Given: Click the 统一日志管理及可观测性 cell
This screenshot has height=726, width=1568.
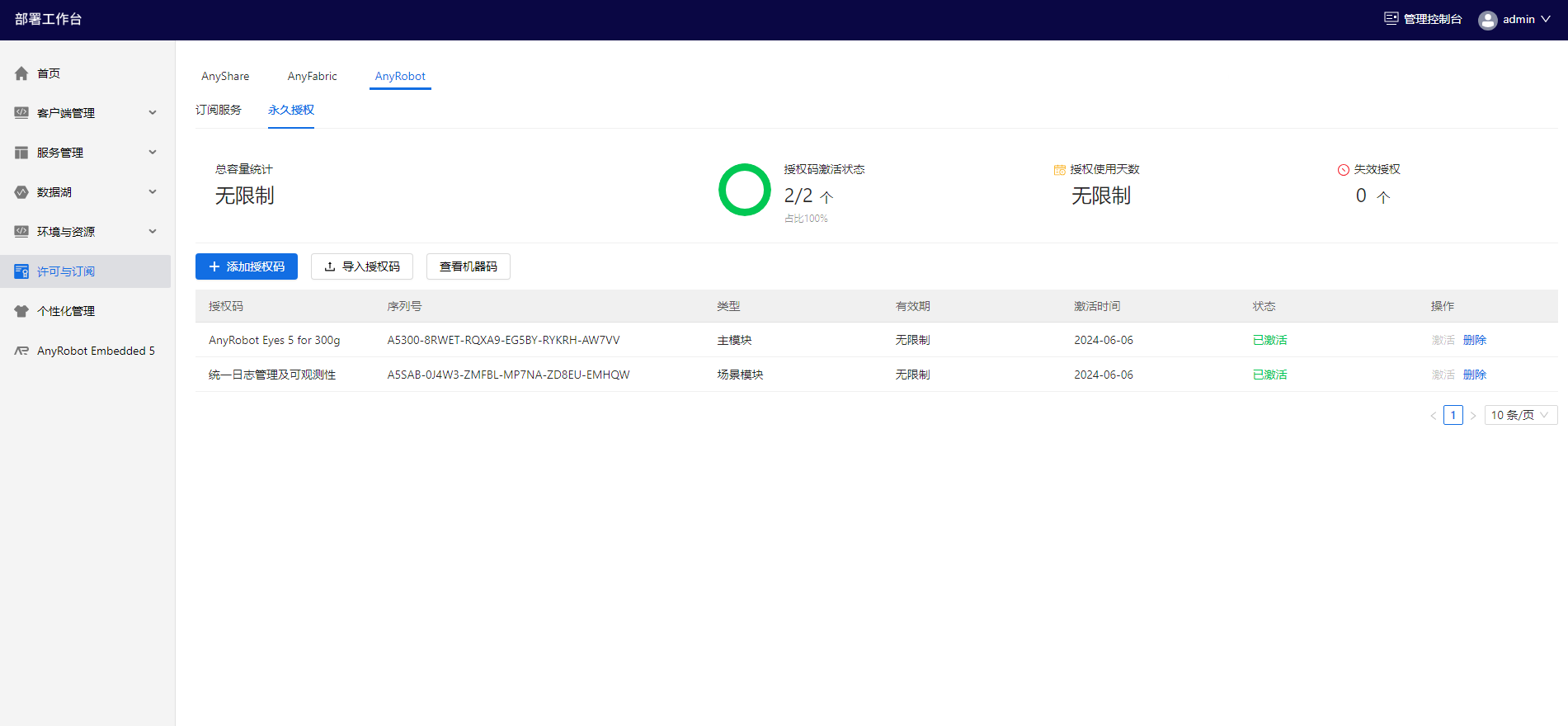Looking at the screenshot, I should coord(272,375).
